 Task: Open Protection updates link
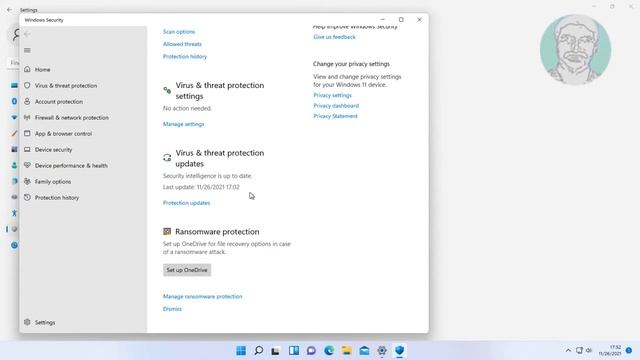(187, 203)
